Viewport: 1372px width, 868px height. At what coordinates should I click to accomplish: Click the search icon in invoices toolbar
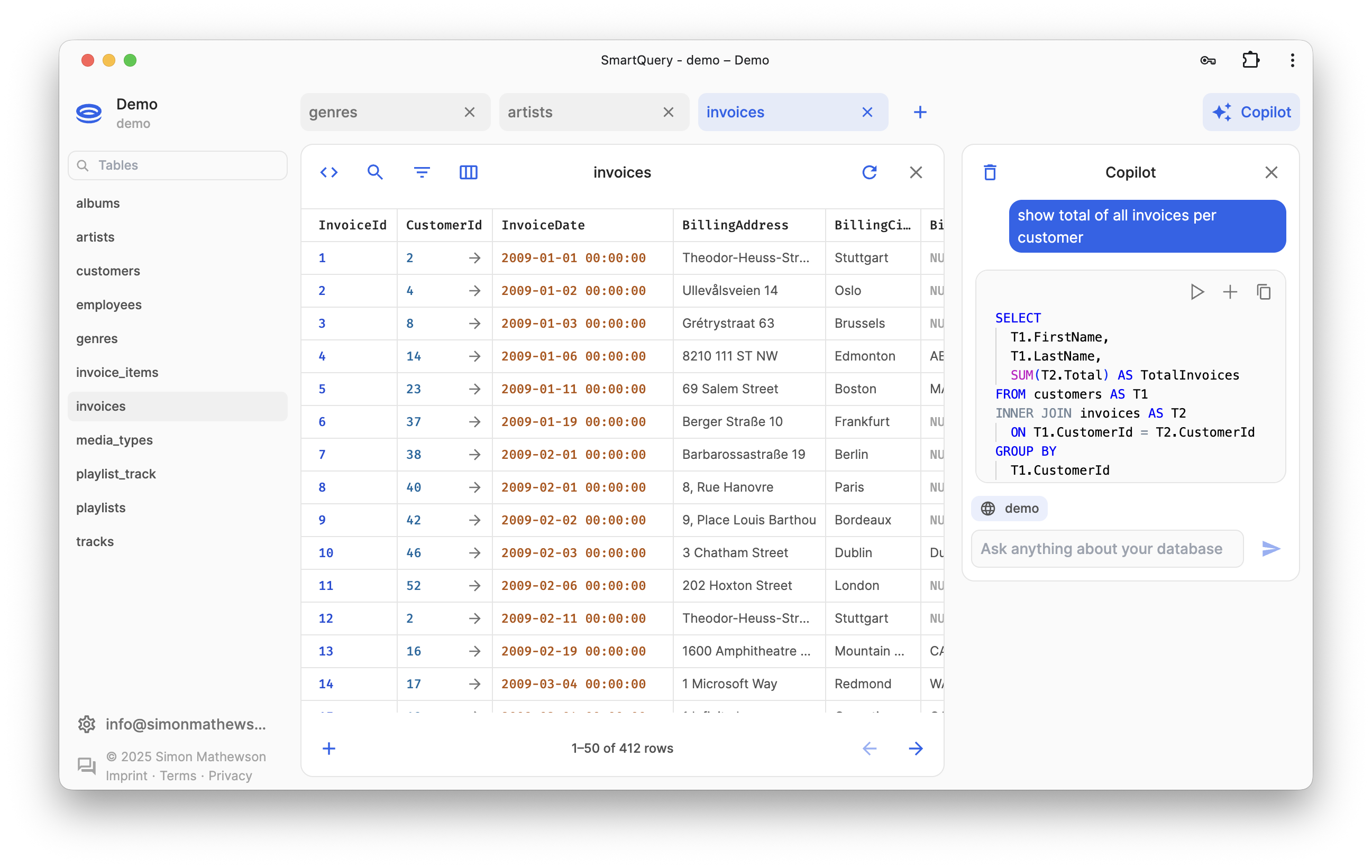375,172
